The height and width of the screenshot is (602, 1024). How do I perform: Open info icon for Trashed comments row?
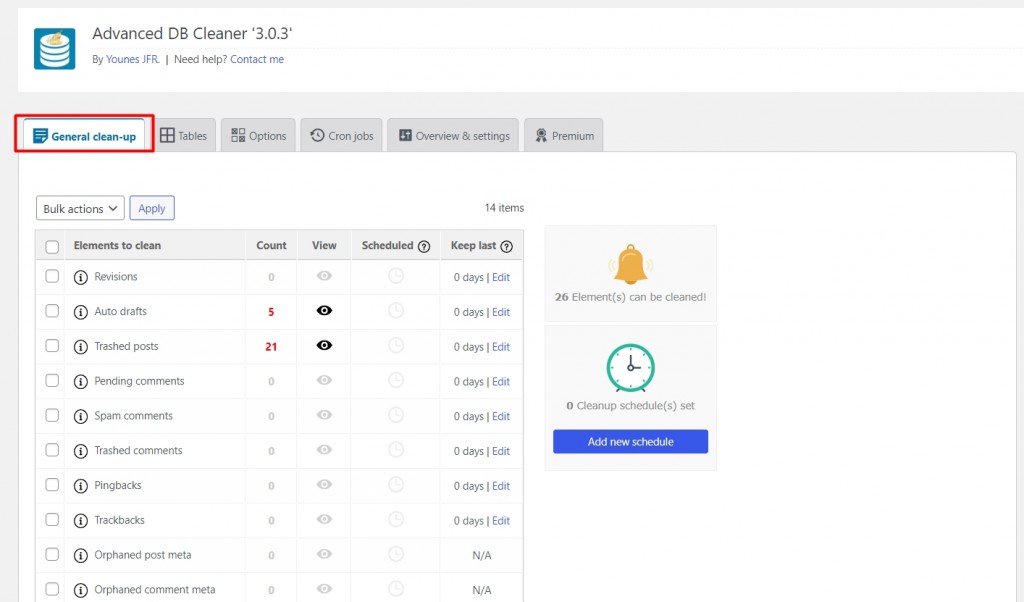pos(80,451)
